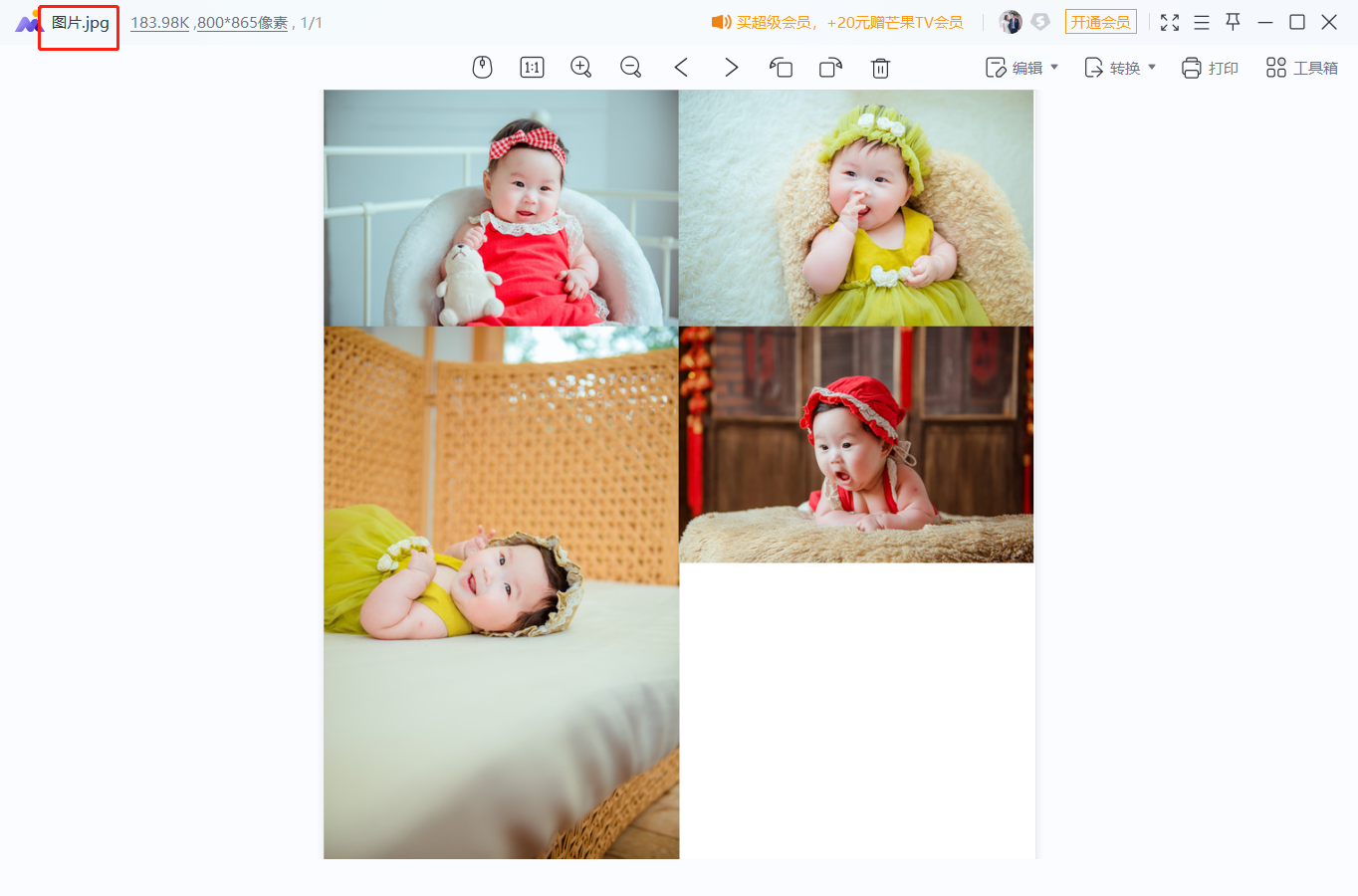
Task: Zoom in on the photo
Action: [x=581, y=67]
